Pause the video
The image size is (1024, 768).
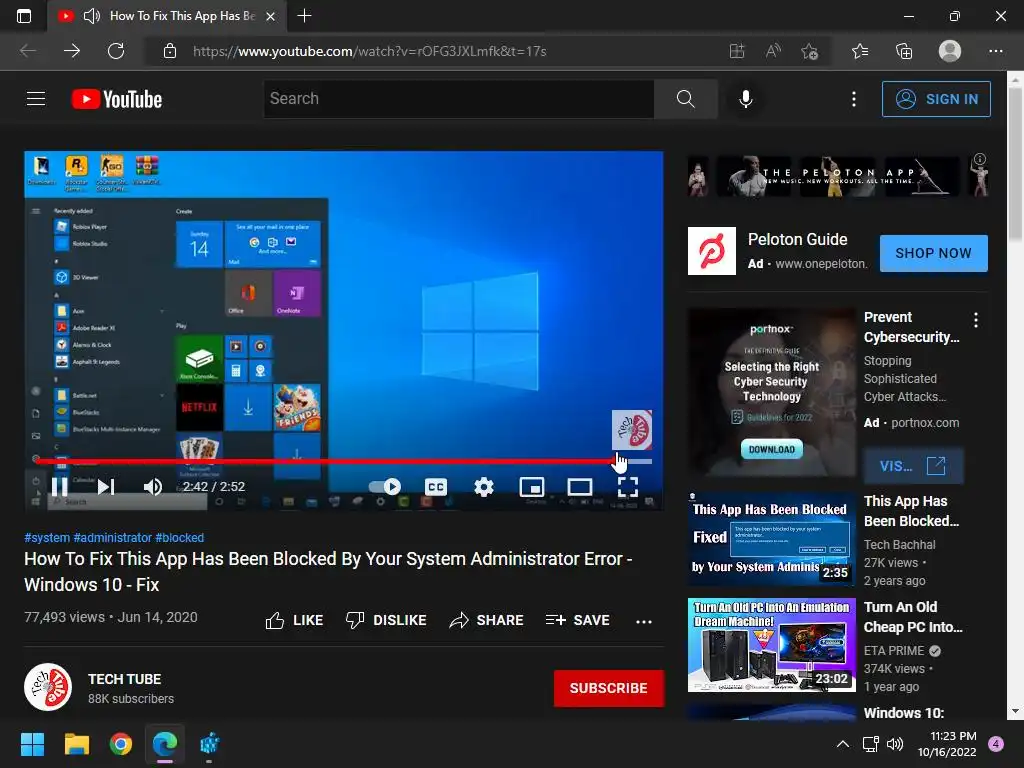click(x=59, y=487)
